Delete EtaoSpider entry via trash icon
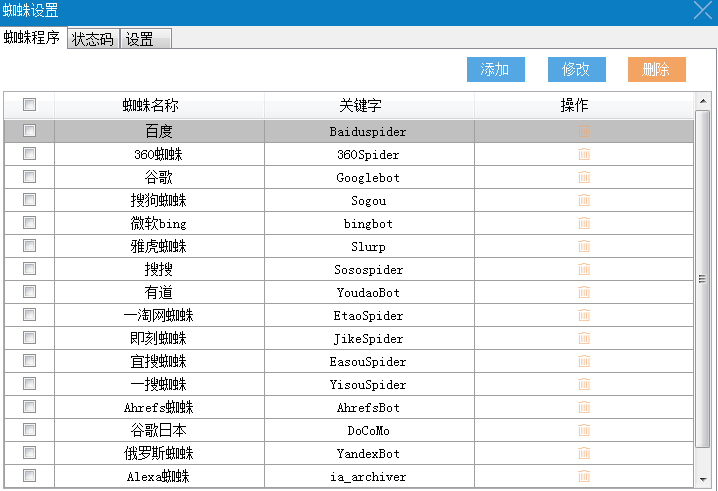Viewport: 718px width, 491px height. click(584, 315)
